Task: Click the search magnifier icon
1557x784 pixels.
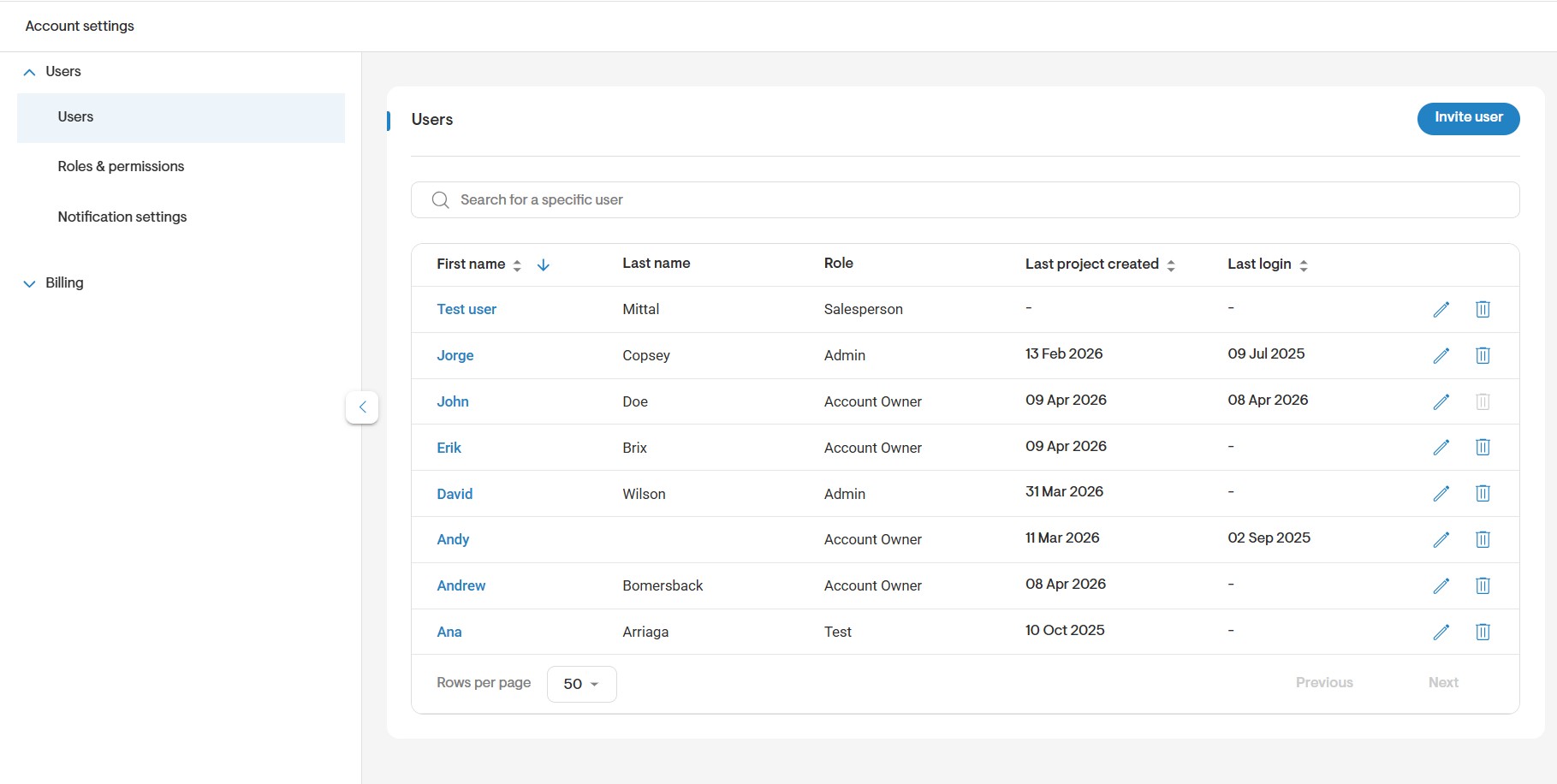Action: tap(440, 200)
